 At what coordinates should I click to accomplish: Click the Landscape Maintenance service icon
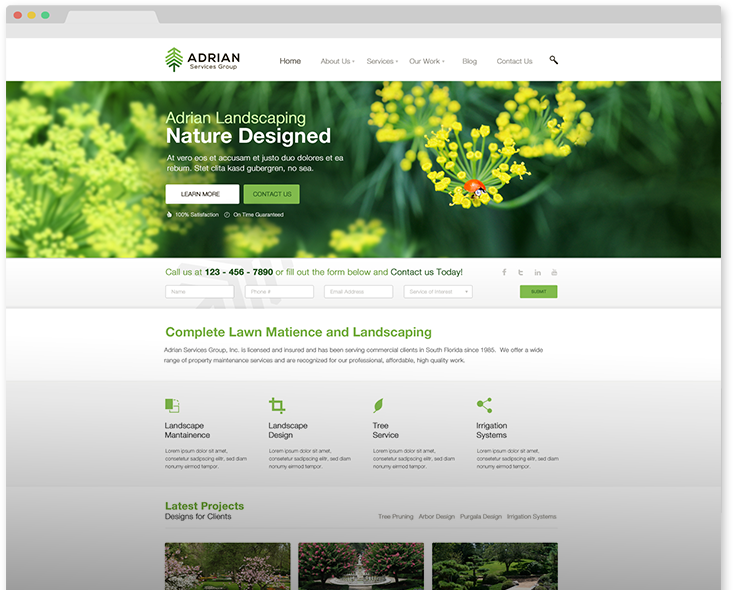(x=172, y=405)
